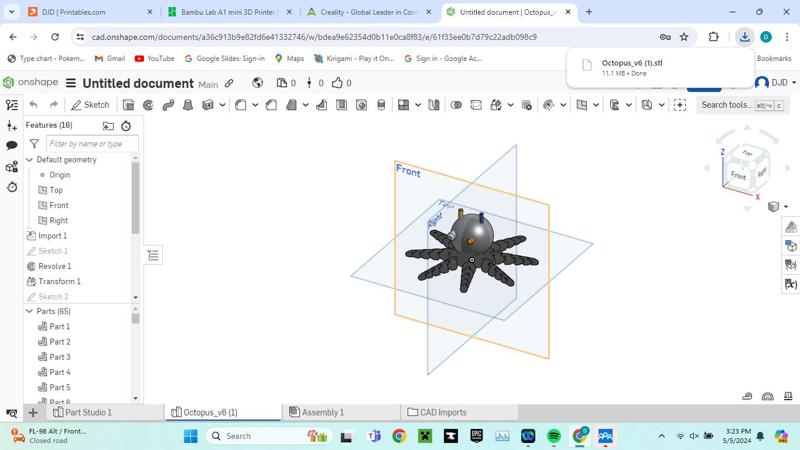Select the Chamfer tool
800x450 pixels.
[x=271, y=105]
